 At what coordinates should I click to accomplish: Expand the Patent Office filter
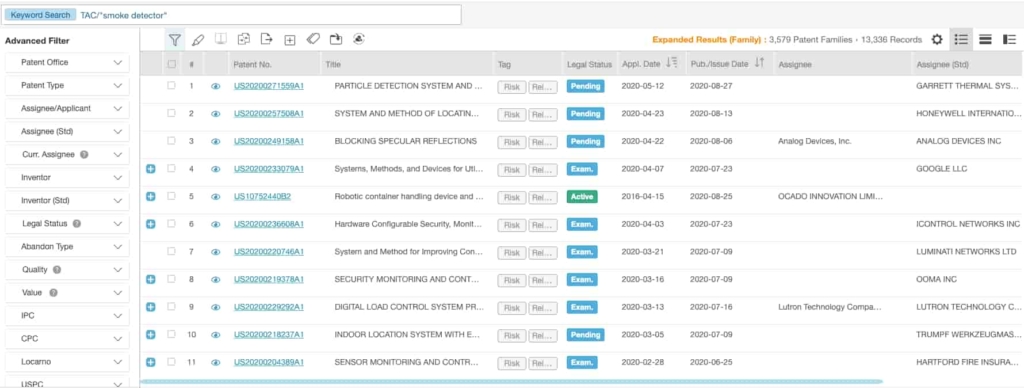(67, 63)
